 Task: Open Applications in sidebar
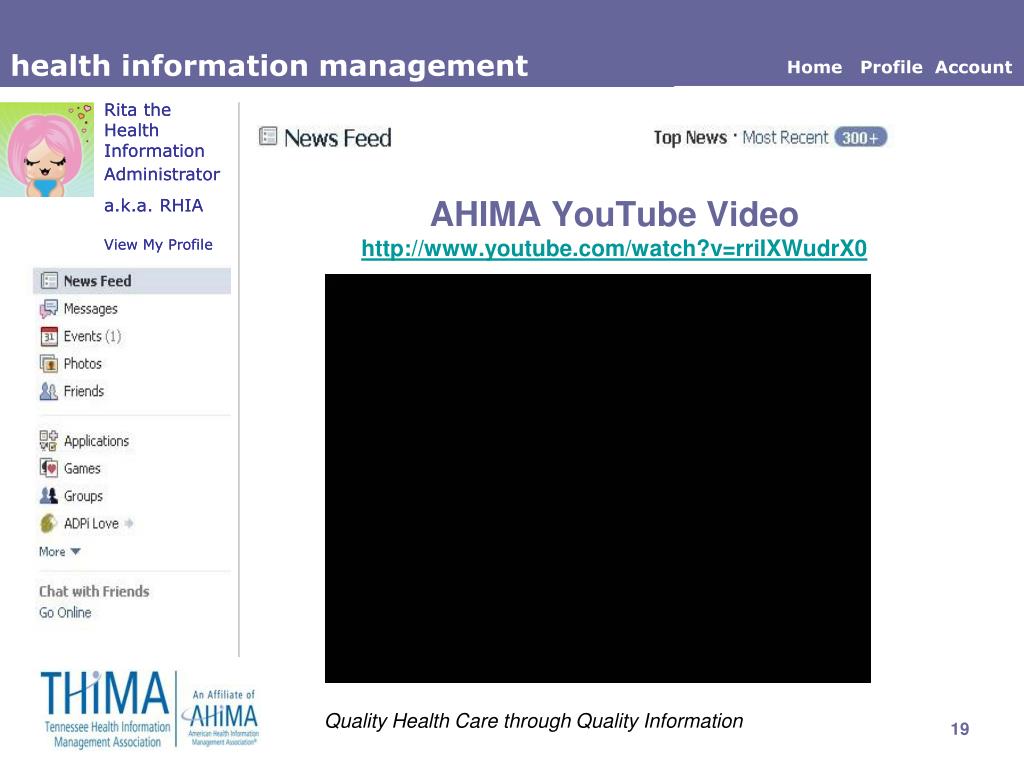coord(96,441)
